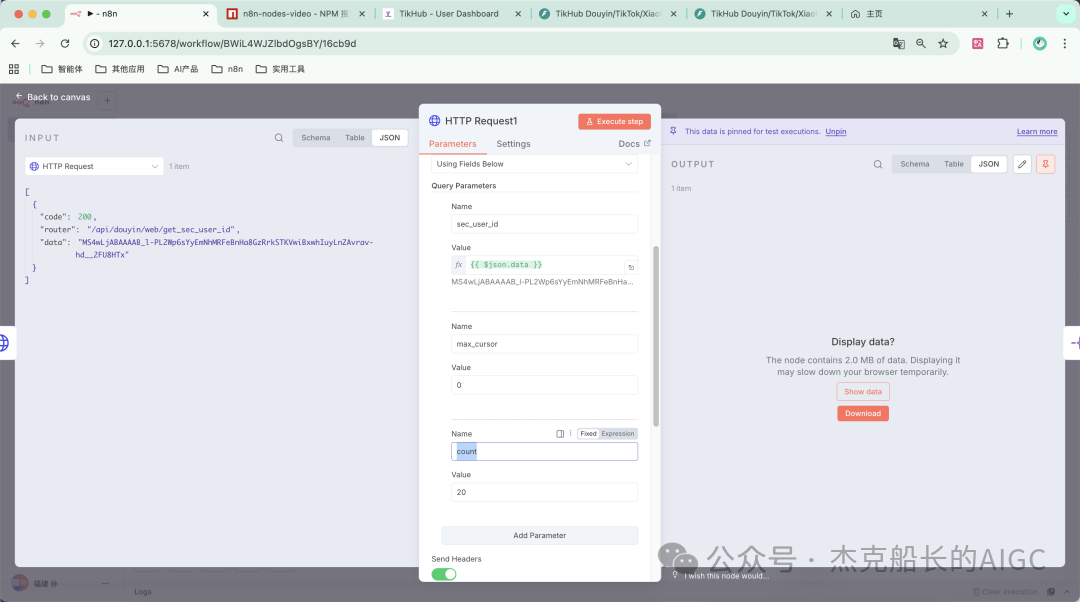1080x602 pixels.
Task: Search the input panel data
Action: tap(279, 138)
